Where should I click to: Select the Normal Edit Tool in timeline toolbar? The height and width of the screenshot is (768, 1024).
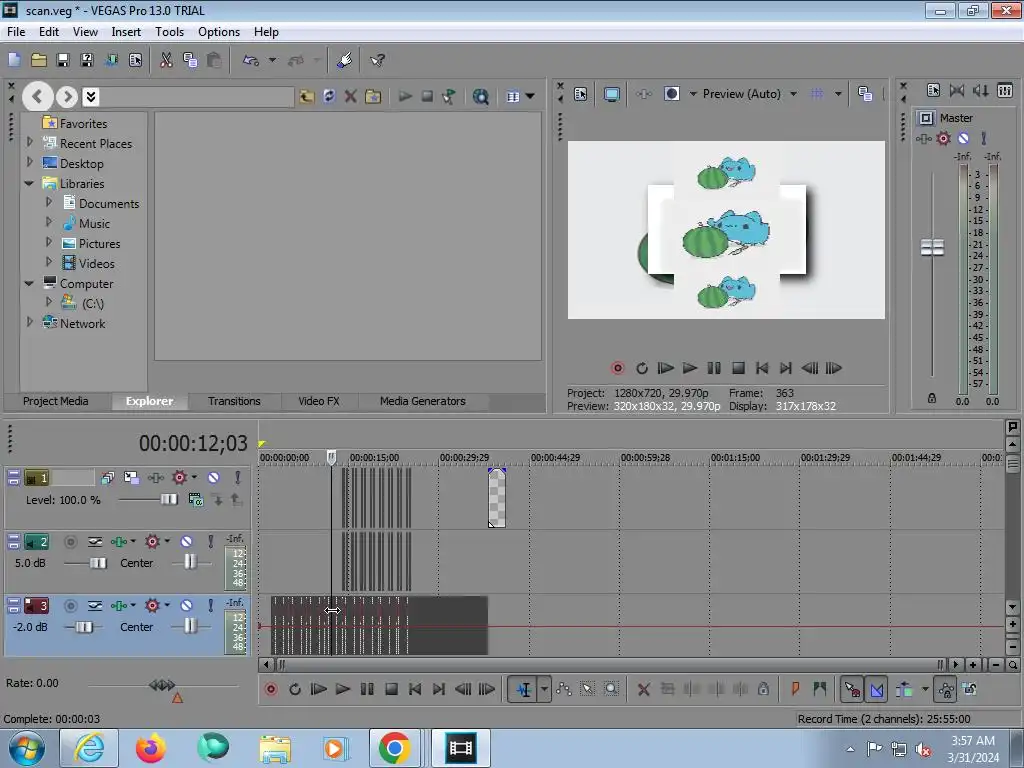tap(524, 689)
